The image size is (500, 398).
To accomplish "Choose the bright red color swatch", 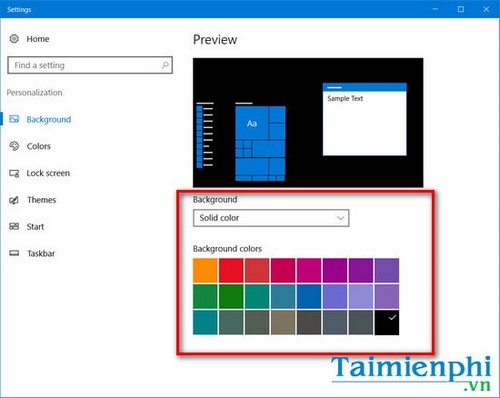I will [x=231, y=270].
